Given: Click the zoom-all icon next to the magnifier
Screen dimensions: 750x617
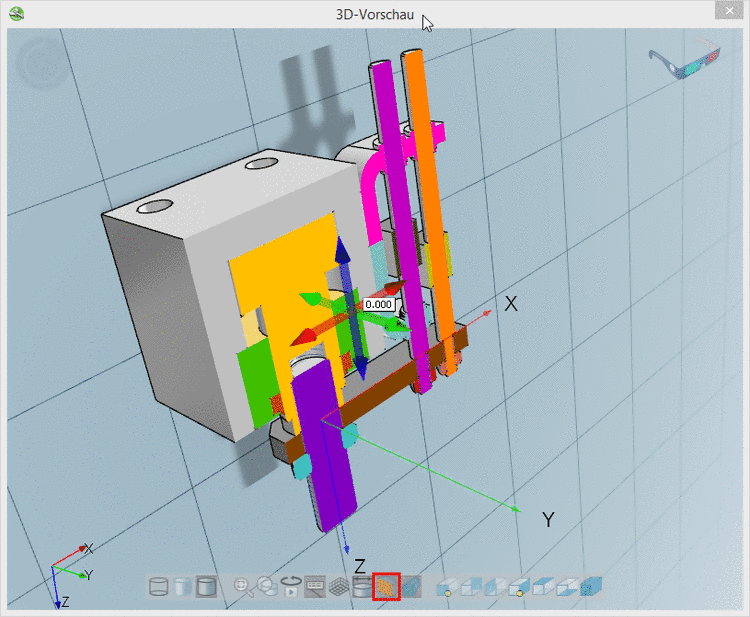Looking at the screenshot, I should (267, 587).
